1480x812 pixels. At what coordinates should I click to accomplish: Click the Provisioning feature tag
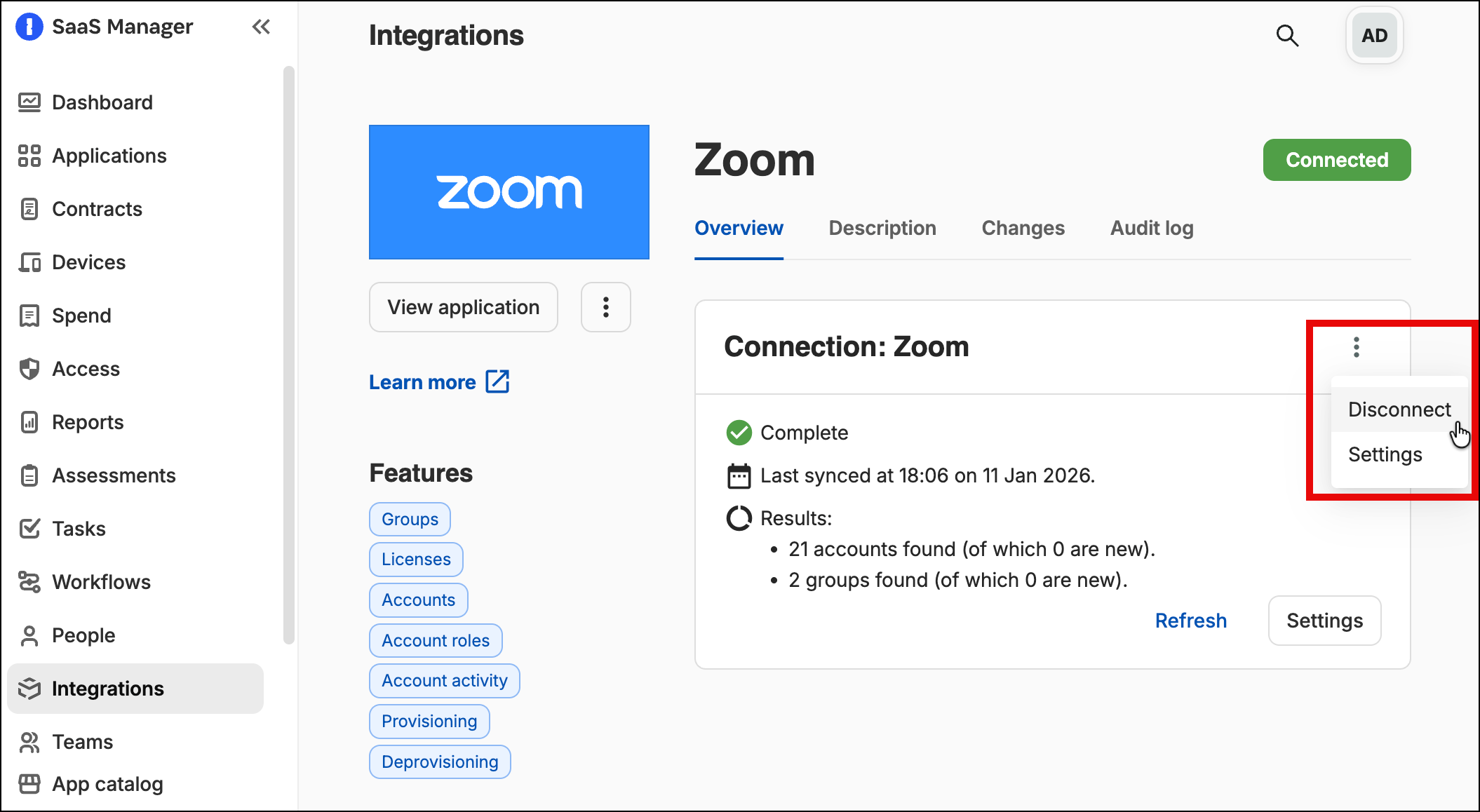[429, 721]
